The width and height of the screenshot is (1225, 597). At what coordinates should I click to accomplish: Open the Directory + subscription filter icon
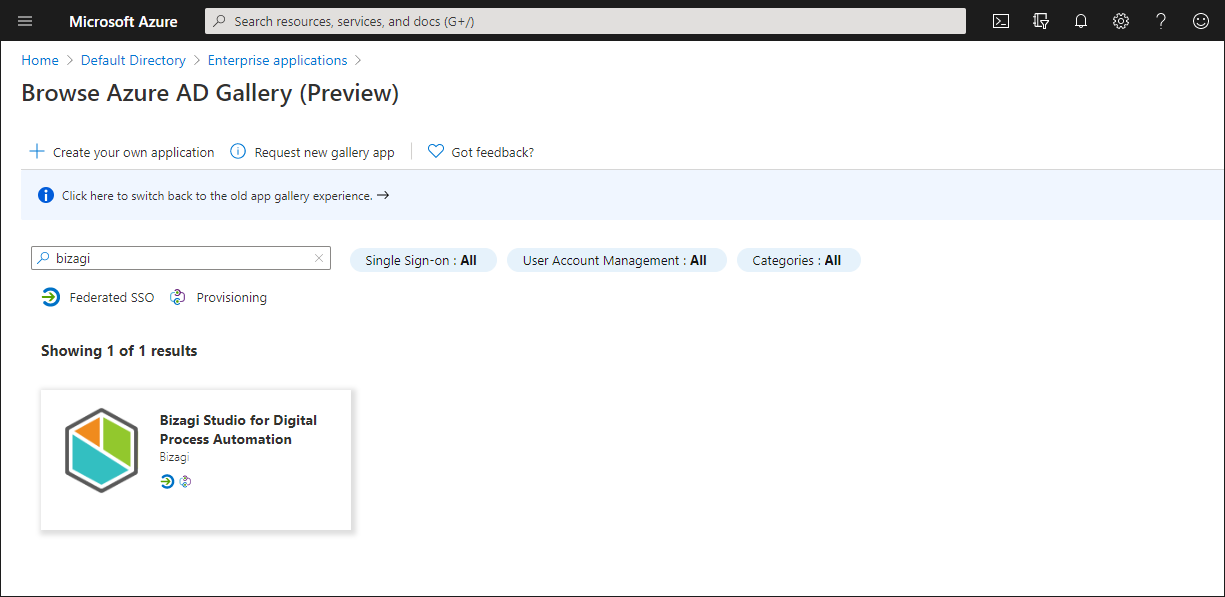pos(1041,21)
